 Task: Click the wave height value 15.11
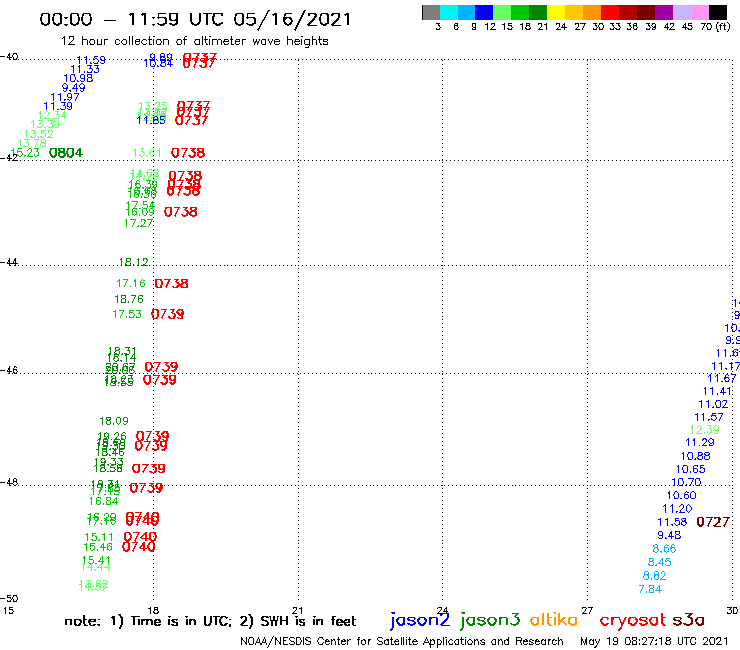coord(99,537)
